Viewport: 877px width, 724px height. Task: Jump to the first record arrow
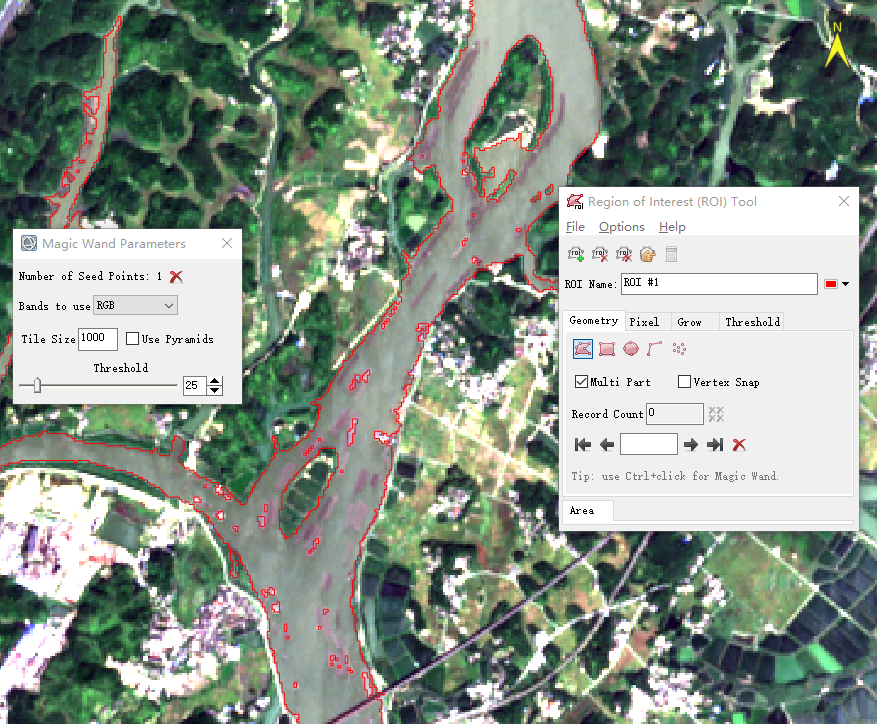coord(583,445)
